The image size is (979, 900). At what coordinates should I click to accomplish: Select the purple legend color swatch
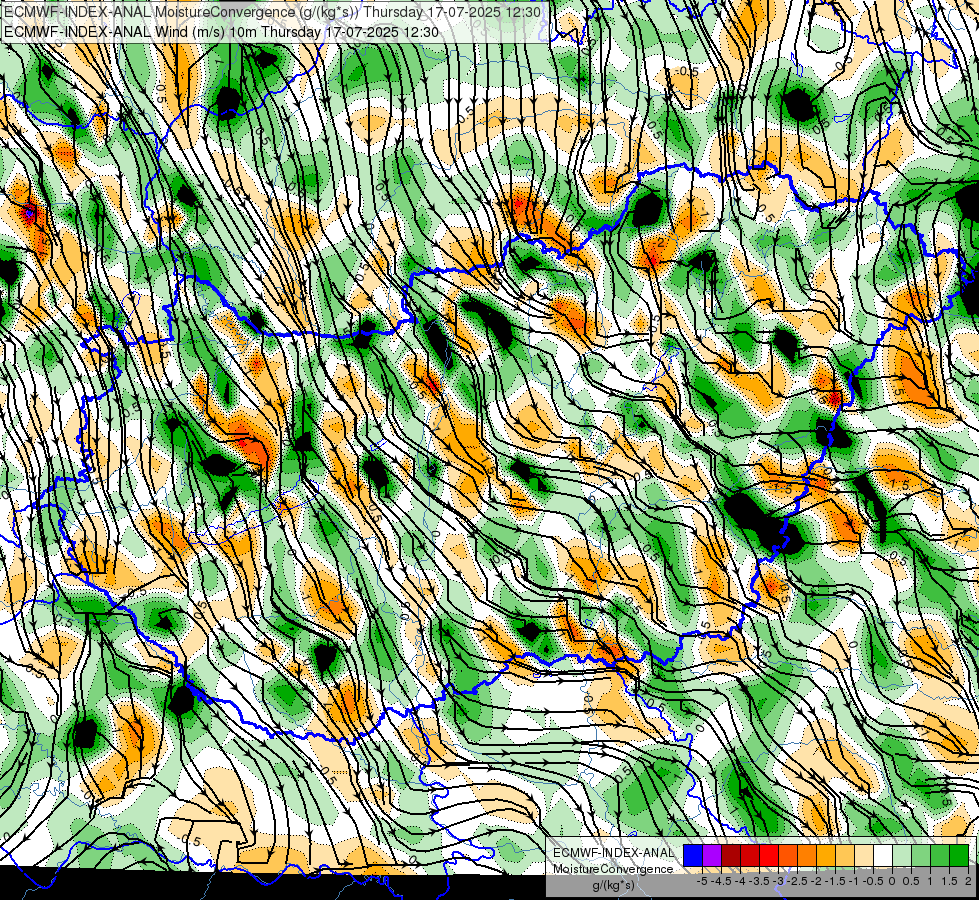pyautogui.click(x=712, y=855)
